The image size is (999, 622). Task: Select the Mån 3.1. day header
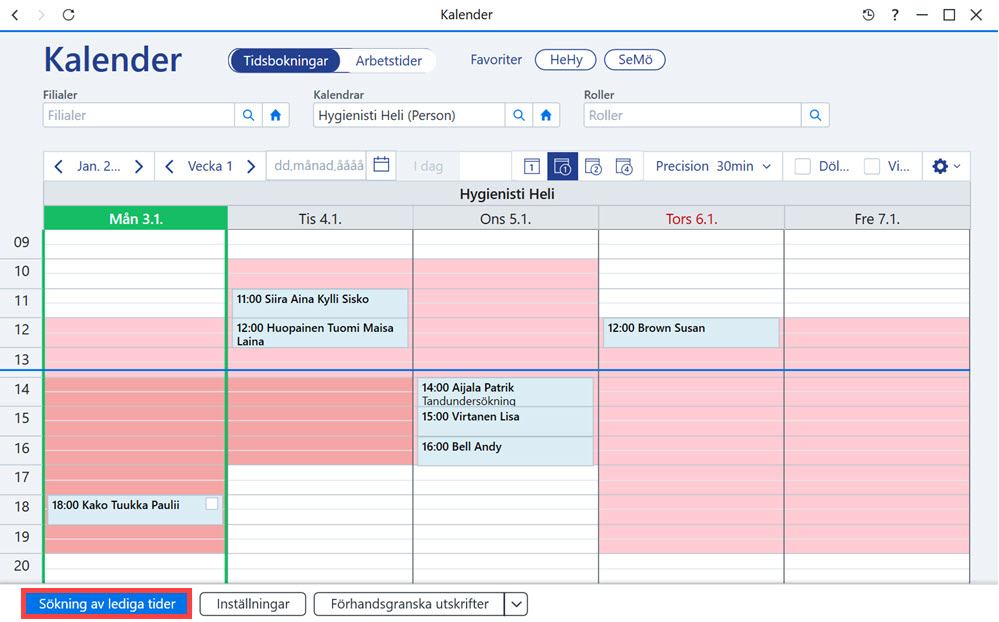tap(136, 219)
